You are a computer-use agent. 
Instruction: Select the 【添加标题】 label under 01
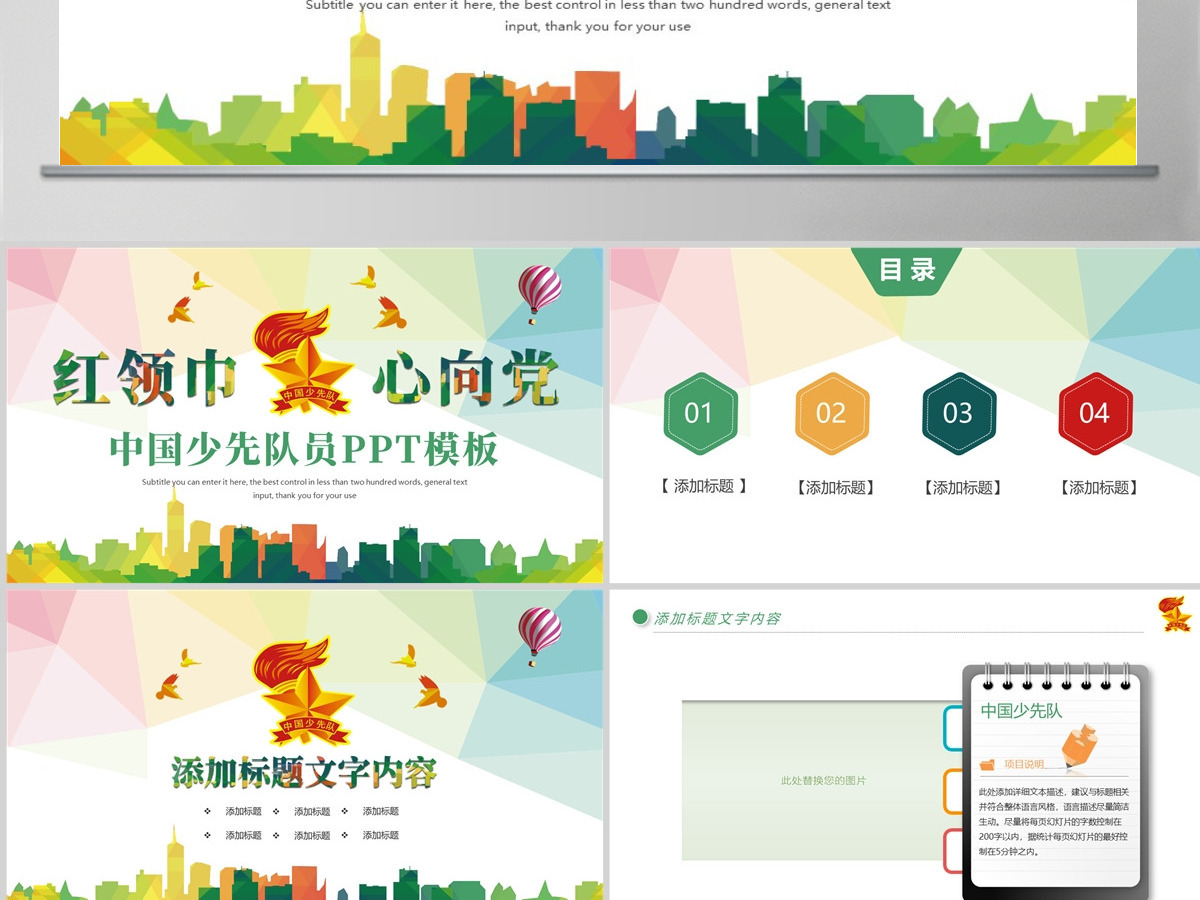pos(704,487)
